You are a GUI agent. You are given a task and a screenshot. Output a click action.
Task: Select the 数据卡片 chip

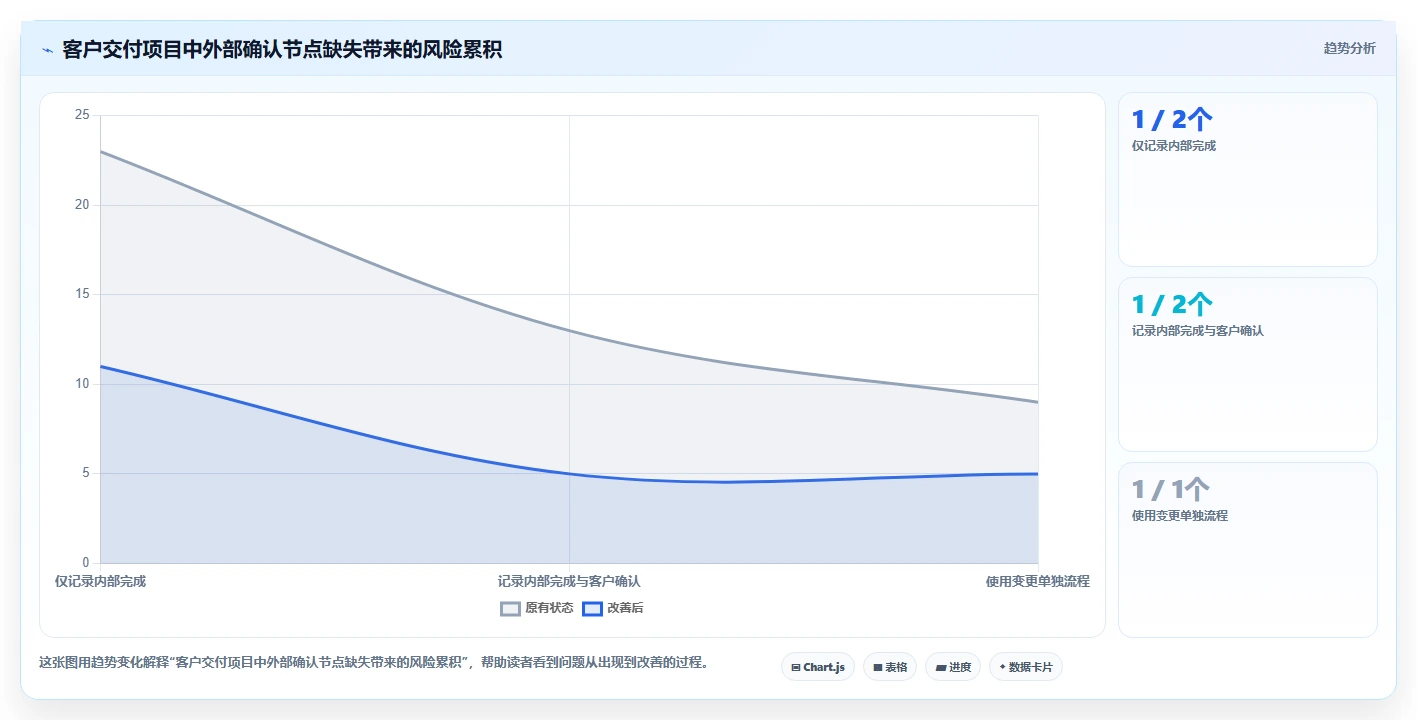[1026, 667]
